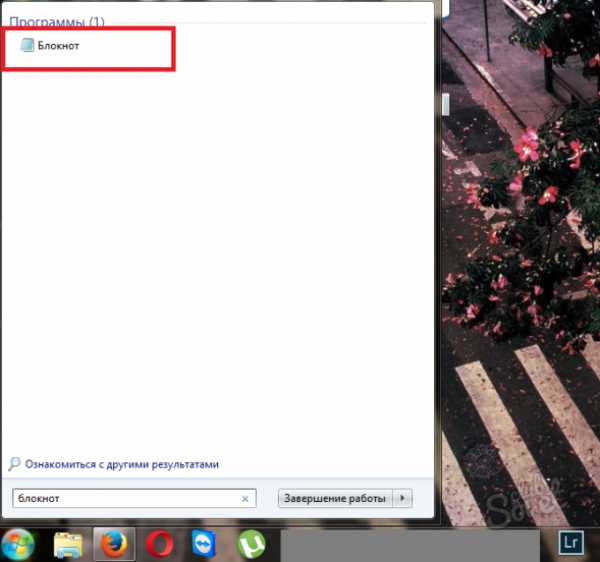Viewport: 600px width, 562px height.
Task: Open TeamViewer from the taskbar
Action: click(204, 544)
